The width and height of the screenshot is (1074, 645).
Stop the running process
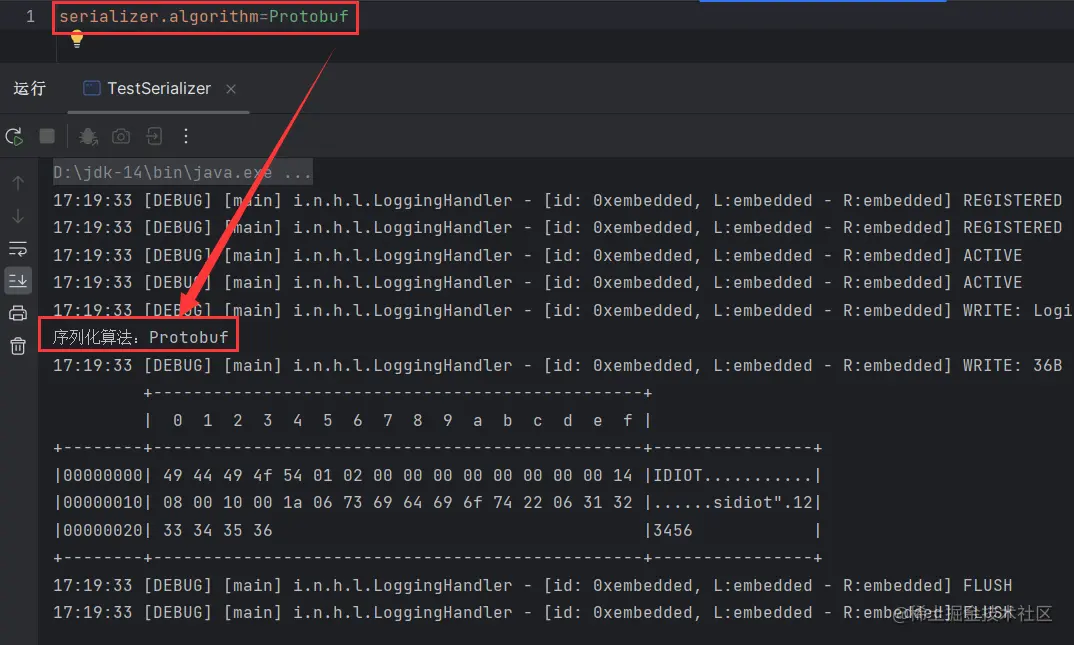pyautogui.click(x=47, y=136)
